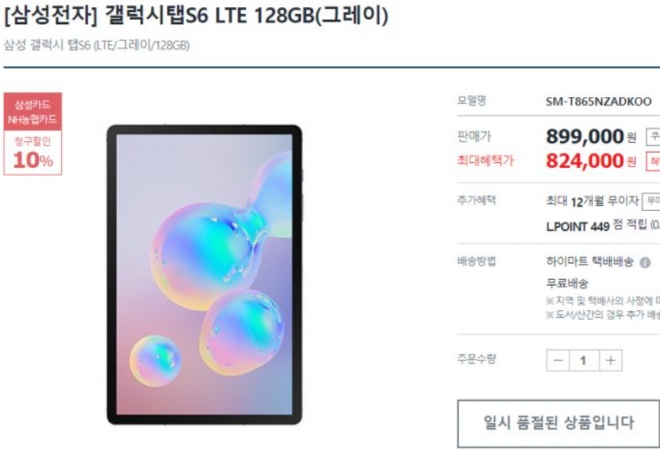Click the Galaxy Tab S6 product image
Image resolution: width=660 pixels, height=451 pixels.
click(x=205, y=274)
